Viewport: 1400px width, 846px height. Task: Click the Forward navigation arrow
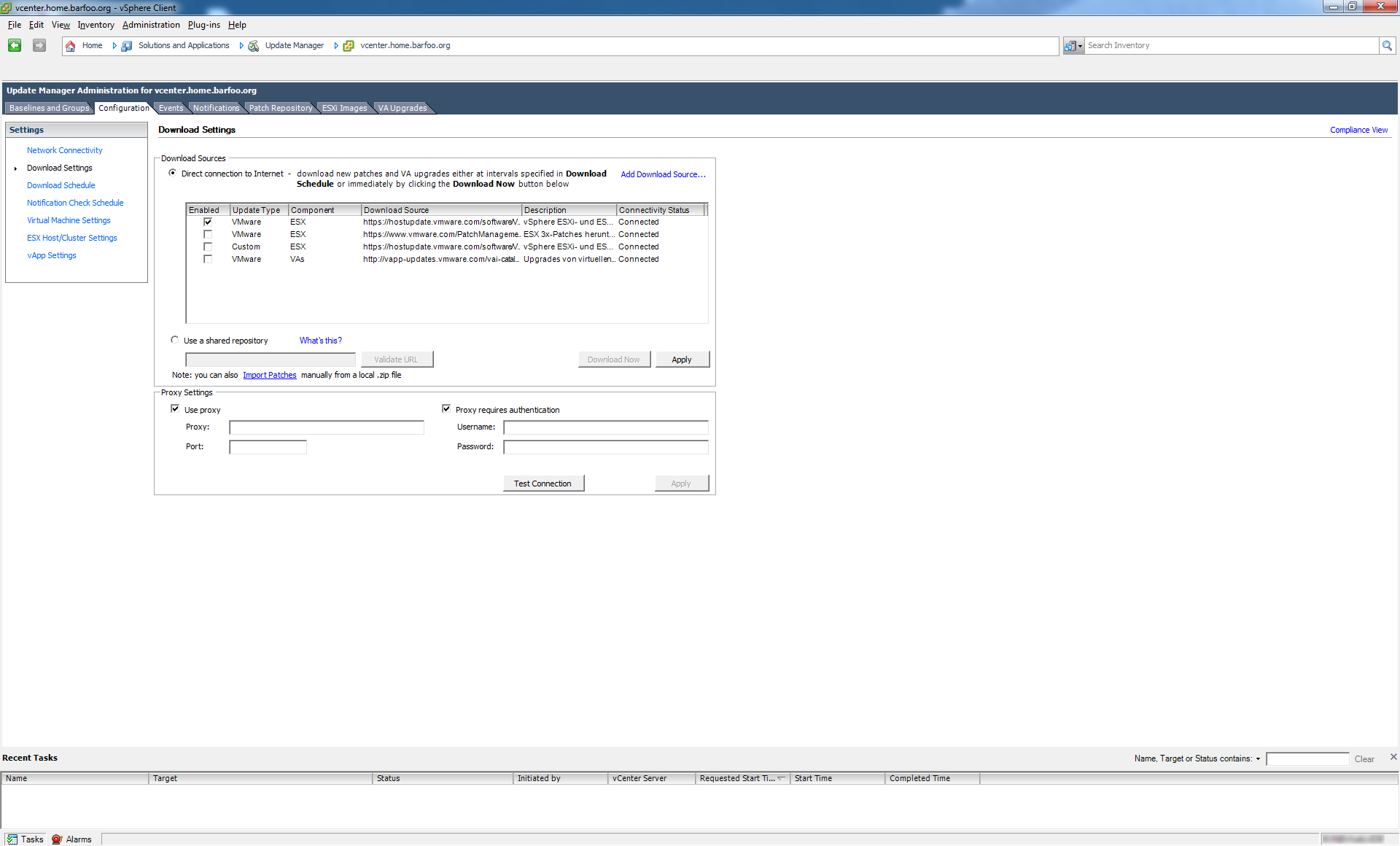tap(39, 45)
